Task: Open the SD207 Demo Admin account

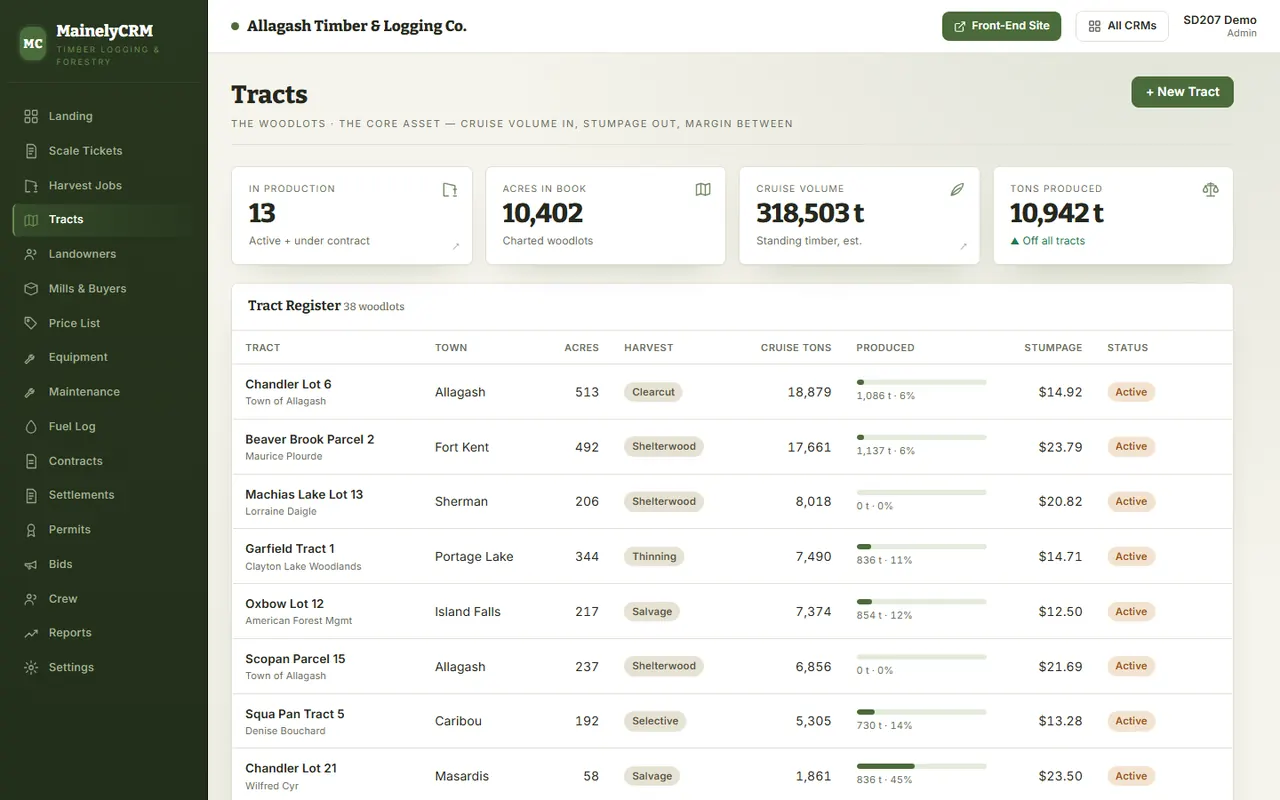Action: pyautogui.click(x=1219, y=26)
